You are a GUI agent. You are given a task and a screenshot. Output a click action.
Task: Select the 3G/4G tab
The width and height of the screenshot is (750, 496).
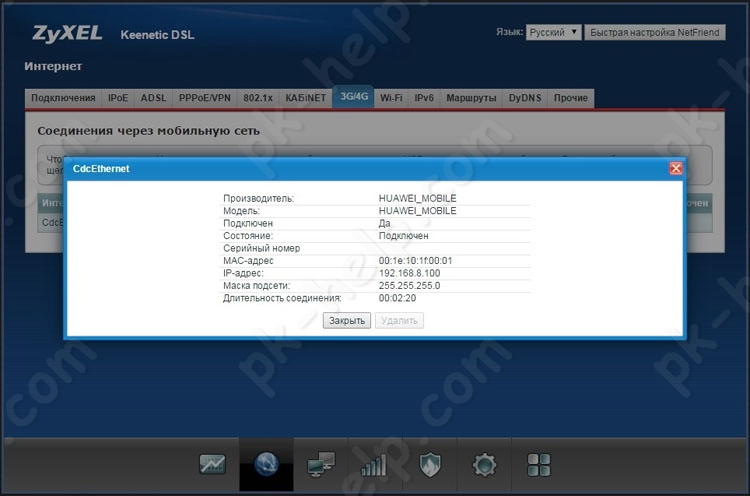pos(354,97)
